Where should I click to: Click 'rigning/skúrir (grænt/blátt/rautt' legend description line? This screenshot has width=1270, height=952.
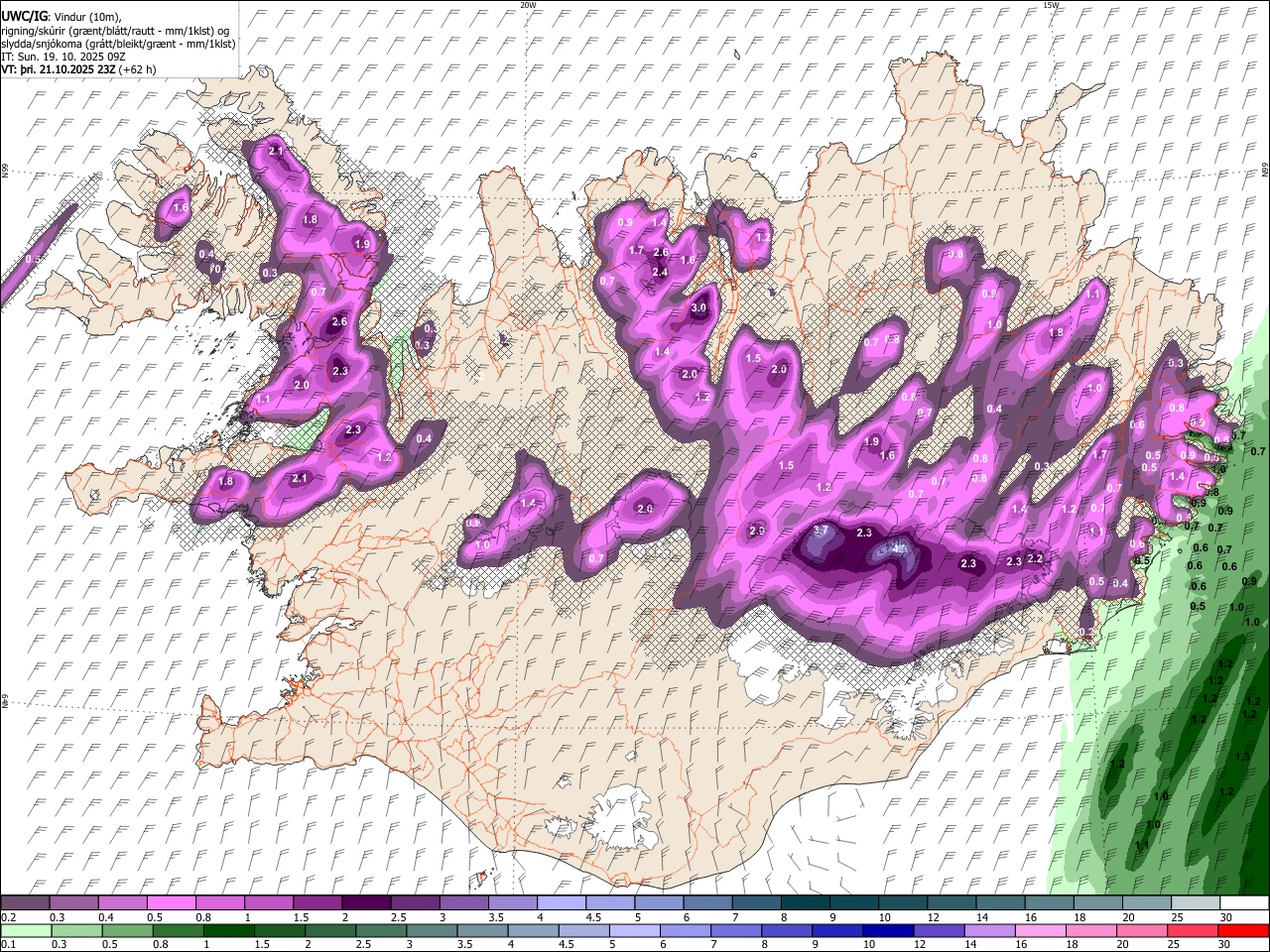pyautogui.click(x=116, y=30)
